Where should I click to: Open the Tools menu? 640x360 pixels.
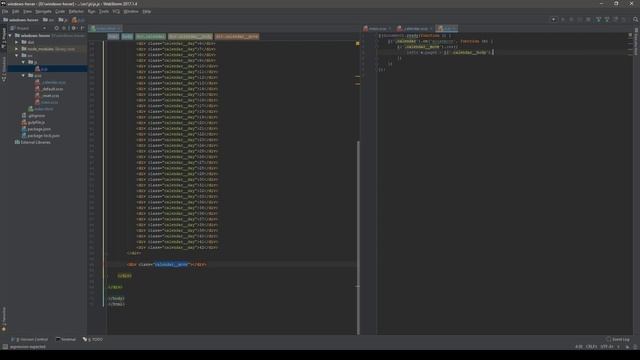tap(104, 11)
